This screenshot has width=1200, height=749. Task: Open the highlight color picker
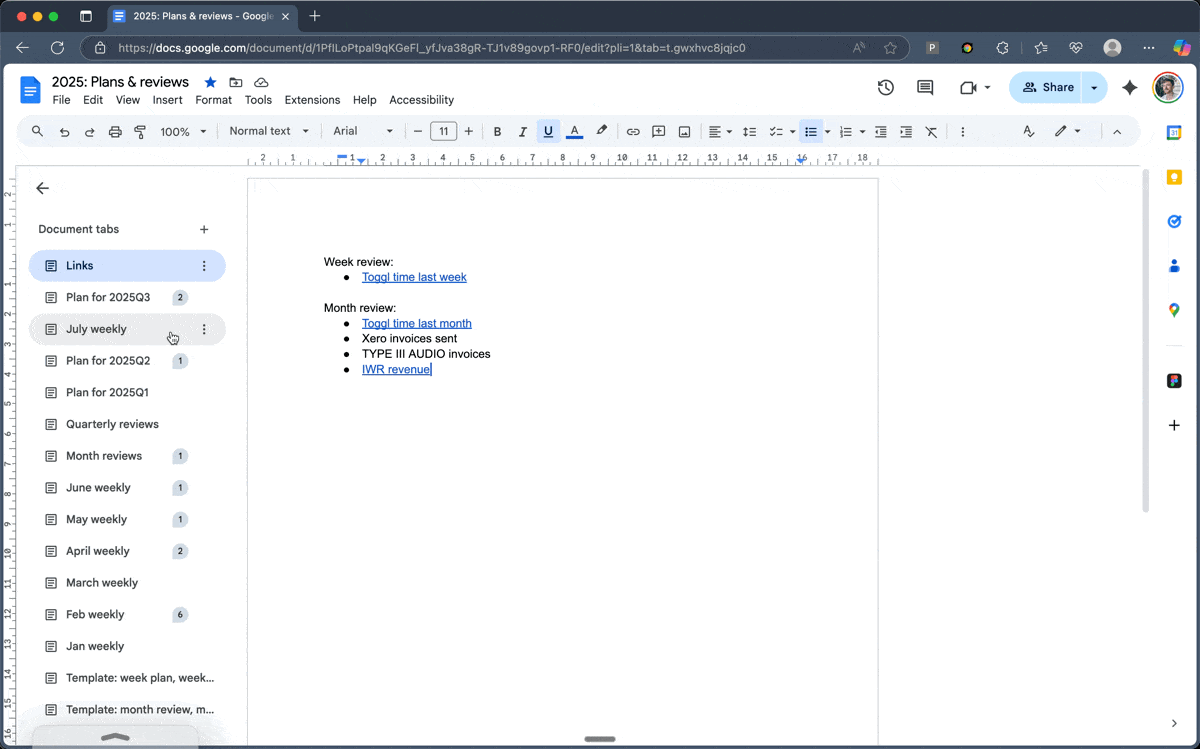click(601, 131)
